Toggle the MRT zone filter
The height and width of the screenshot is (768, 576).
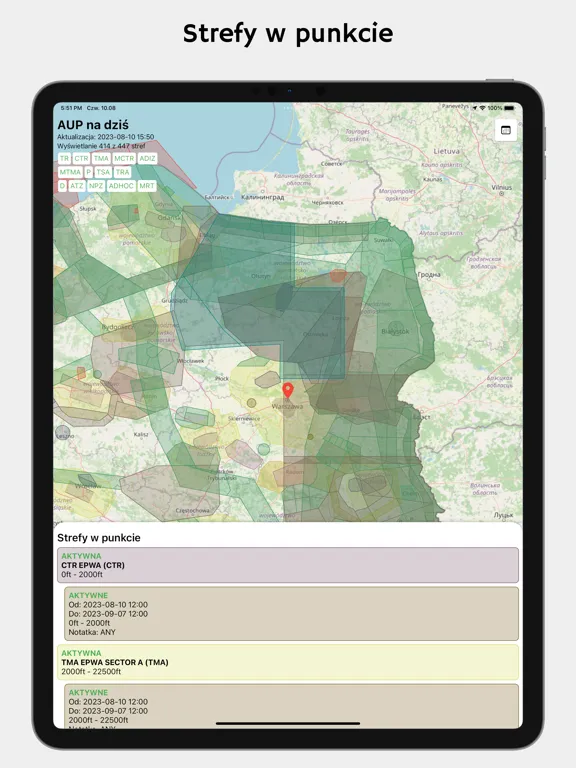[x=146, y=186]
